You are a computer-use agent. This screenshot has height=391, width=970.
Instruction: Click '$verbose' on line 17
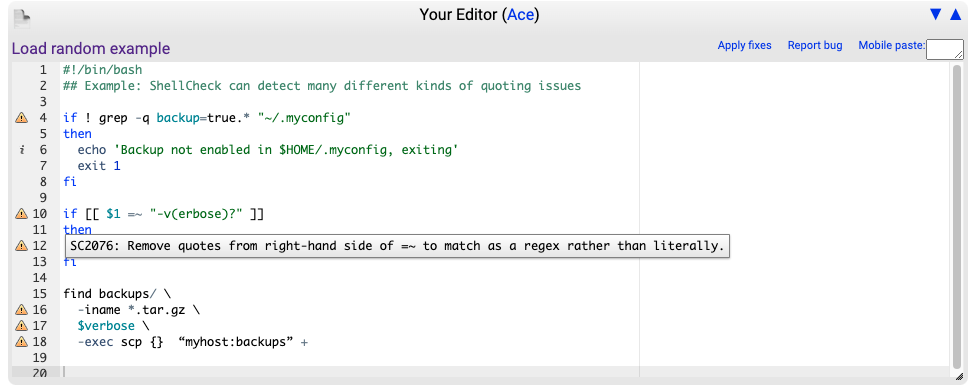(x=106, y=325)
